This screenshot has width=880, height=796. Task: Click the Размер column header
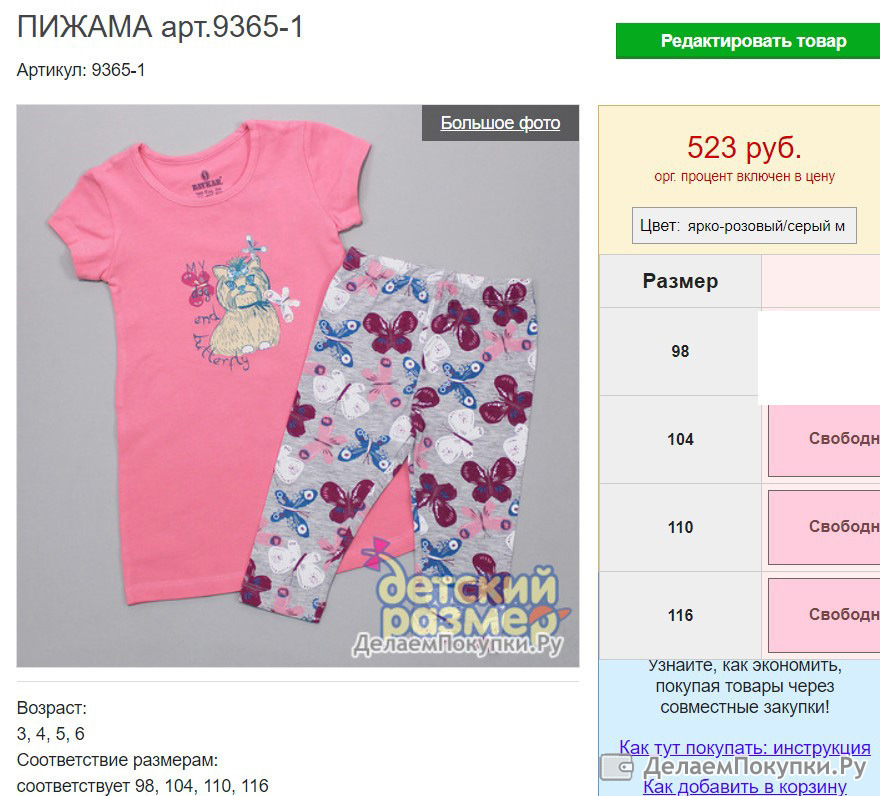pos(680,281)
